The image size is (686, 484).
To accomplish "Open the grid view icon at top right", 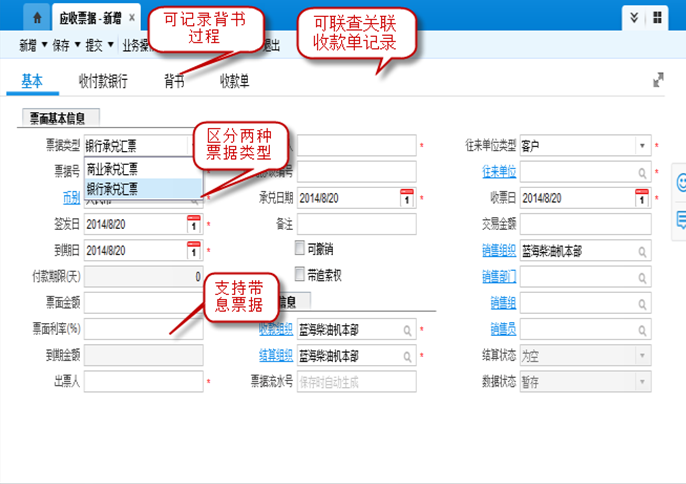I will pyautogui.click(x=658, y=18).
